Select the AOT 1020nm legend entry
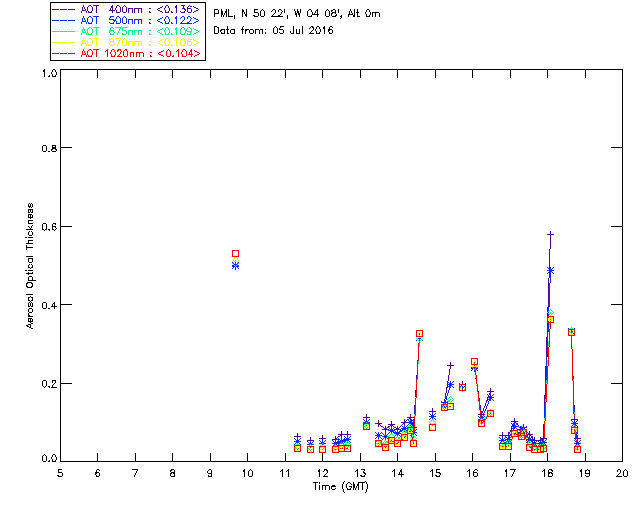The image size is (640, 512). click(x=126, y=53)
